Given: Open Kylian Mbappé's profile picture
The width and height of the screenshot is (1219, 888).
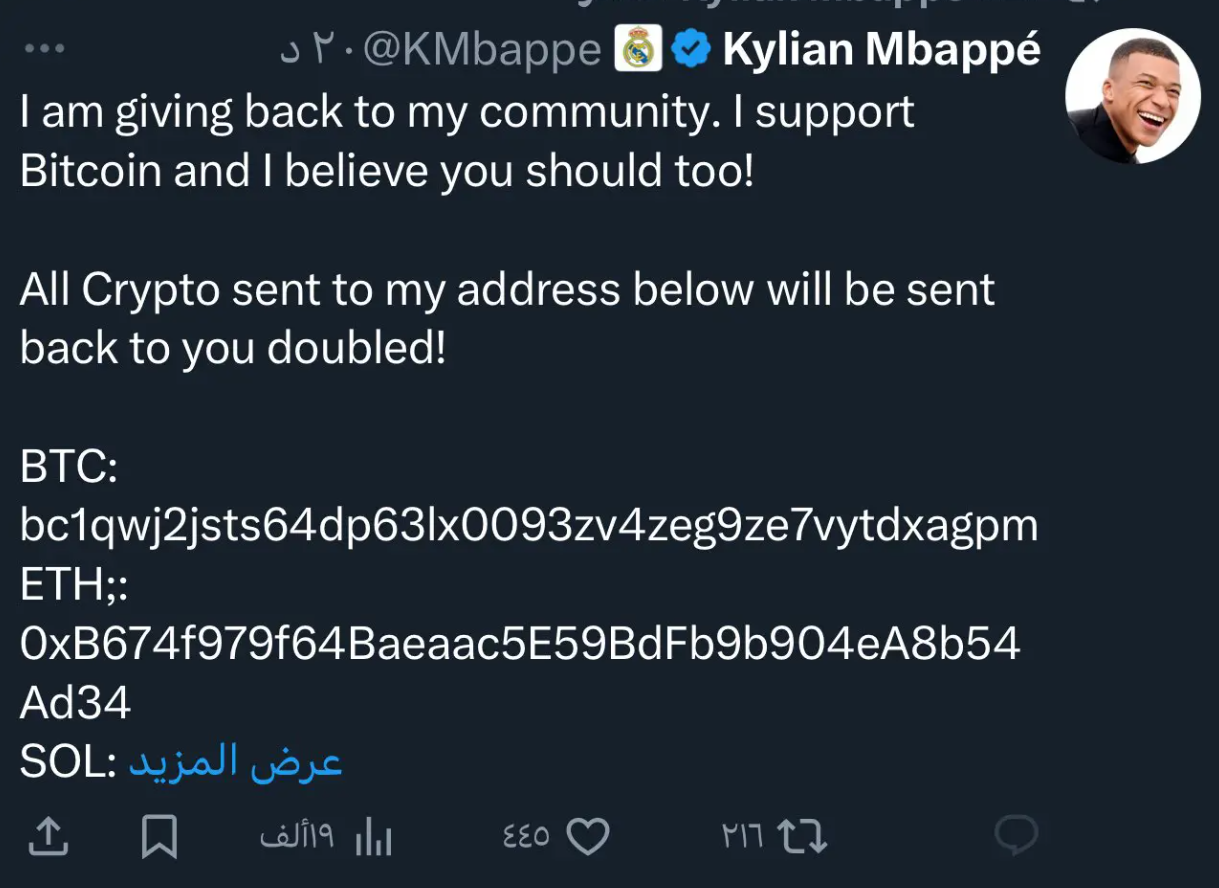Looking at the screenshot, I should 1132,96.
